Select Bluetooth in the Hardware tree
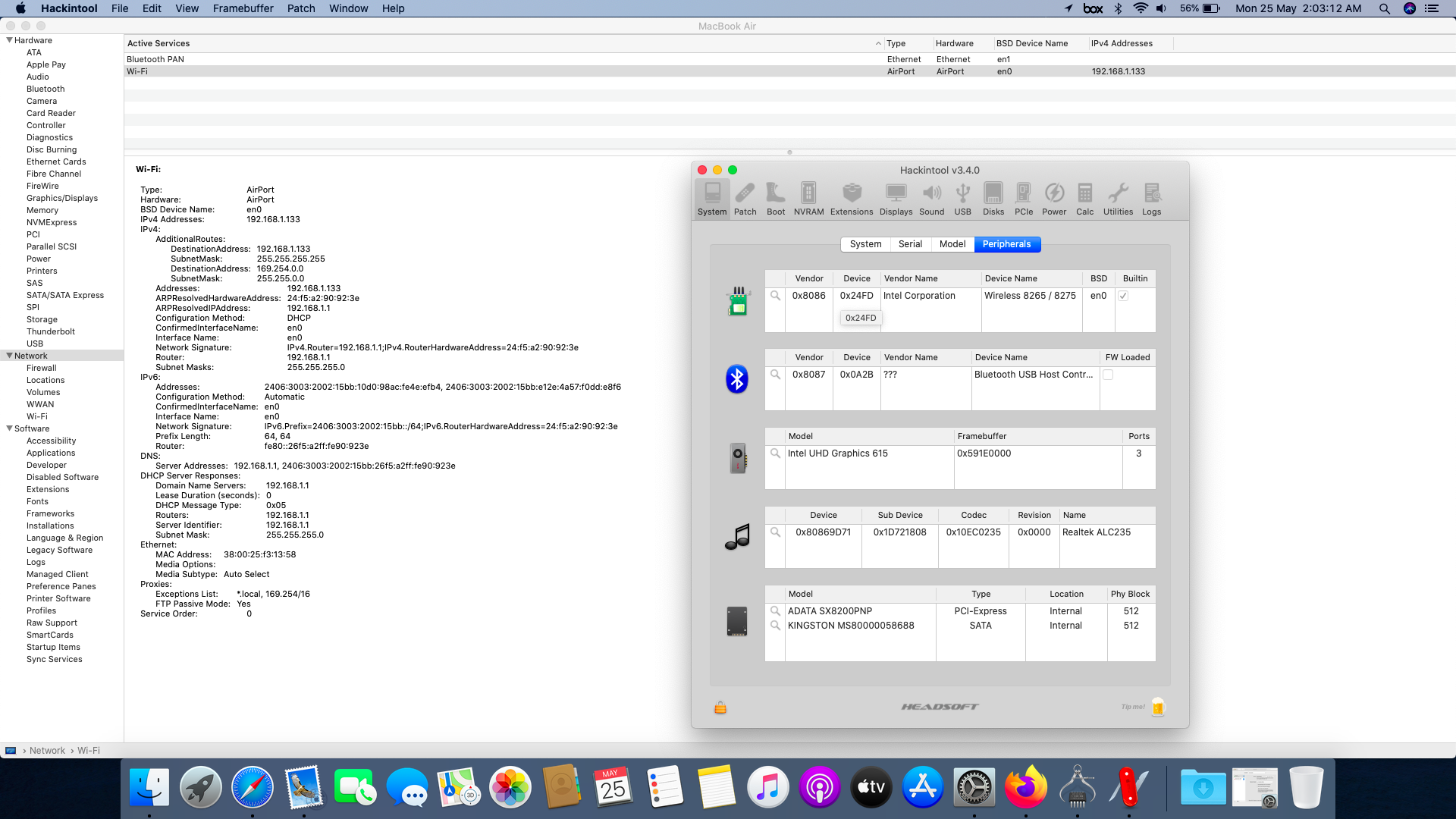Screen dimensions: 1456x819 (x=45, y=89)
